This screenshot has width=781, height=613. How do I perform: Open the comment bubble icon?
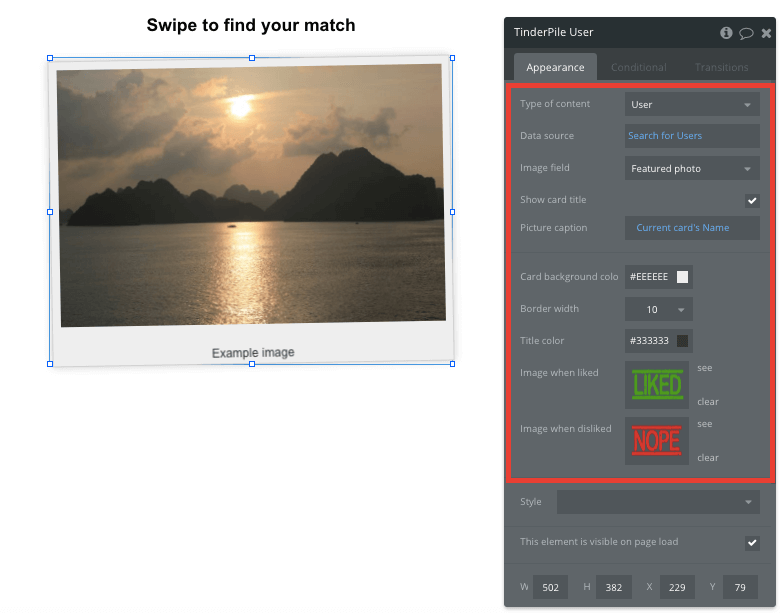click(746, 33)
